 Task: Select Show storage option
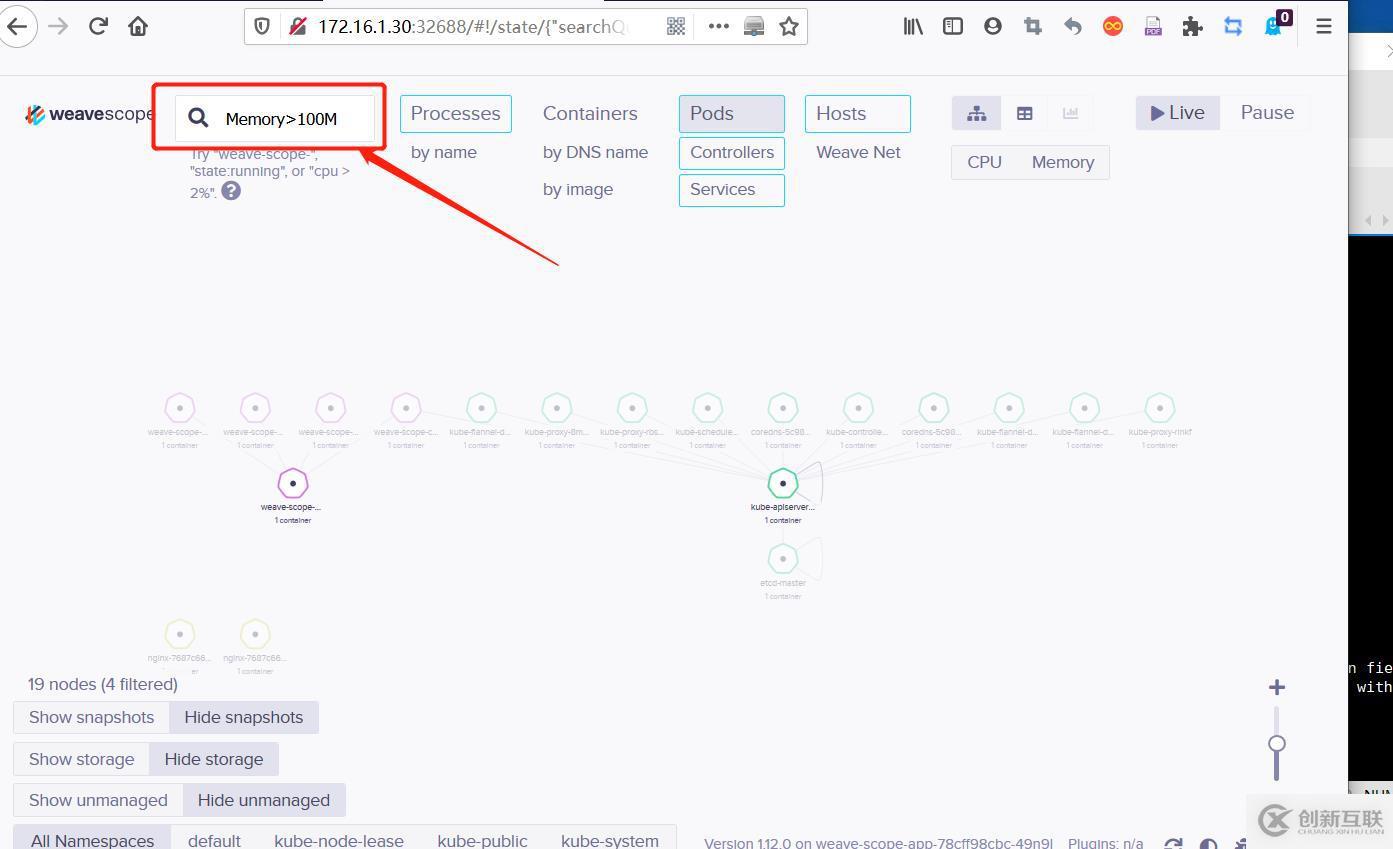tap(81, 759)
